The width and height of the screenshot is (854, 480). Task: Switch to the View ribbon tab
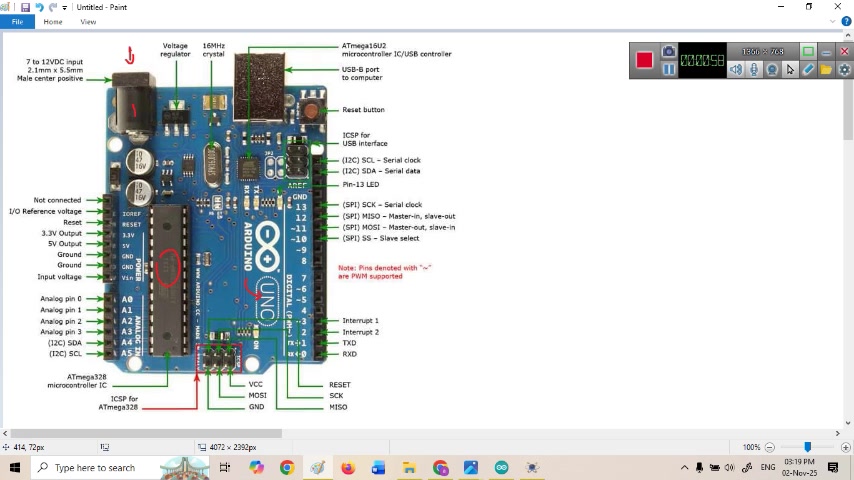pyautogui.click(x=88, y=22)
